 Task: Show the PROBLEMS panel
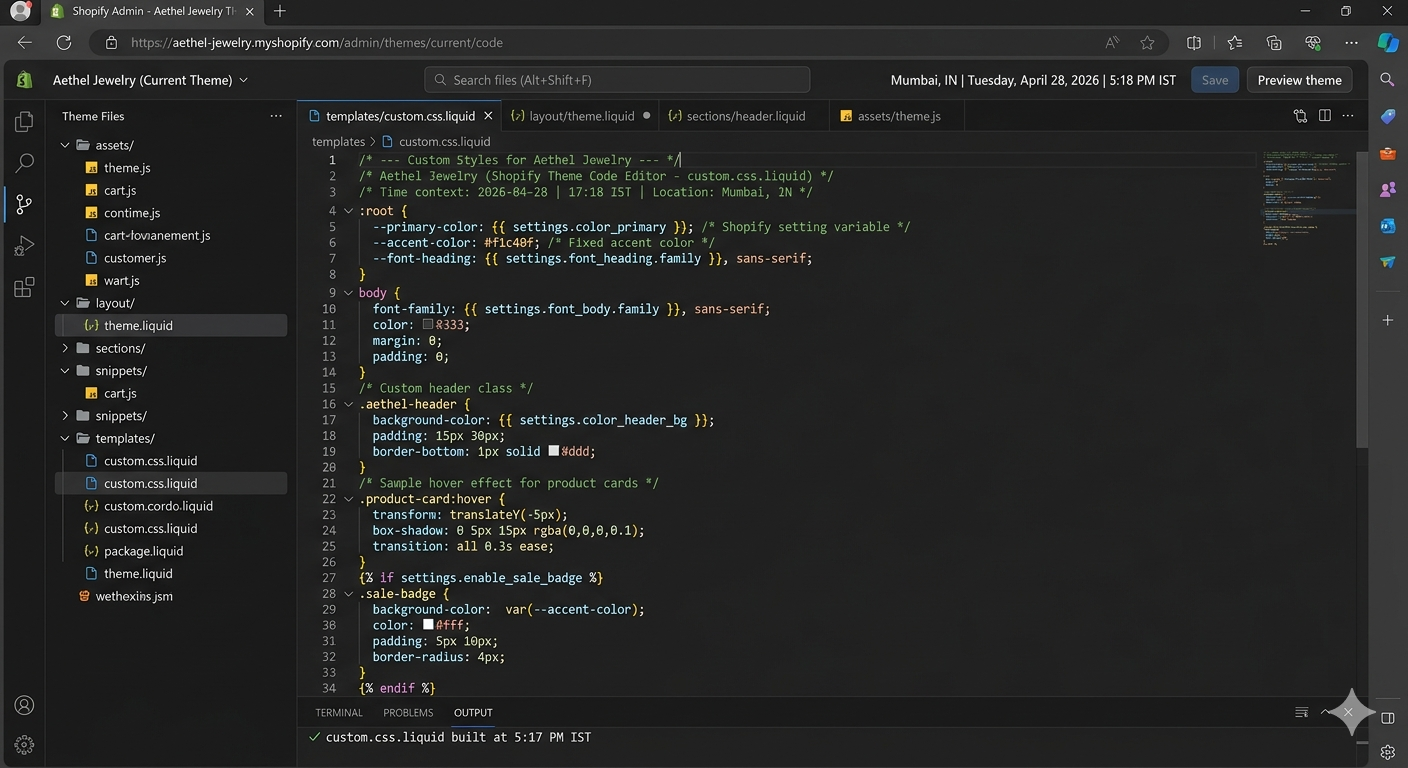[x=408, y=713]
